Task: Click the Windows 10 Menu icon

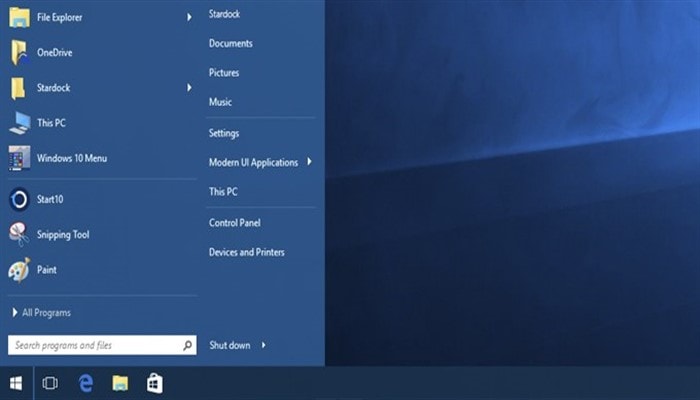Action: (19, 158)
